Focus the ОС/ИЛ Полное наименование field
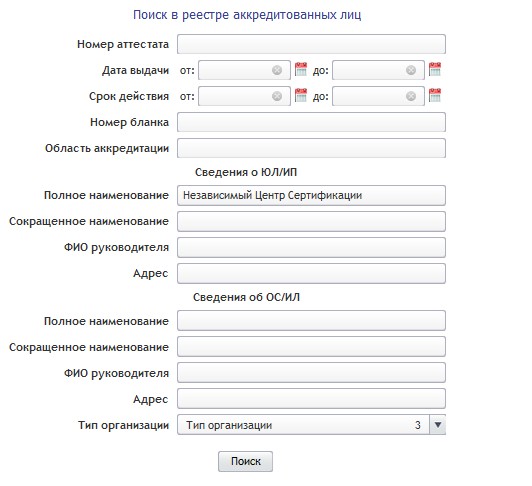The image size is (532, 486). tap(311, 320)
